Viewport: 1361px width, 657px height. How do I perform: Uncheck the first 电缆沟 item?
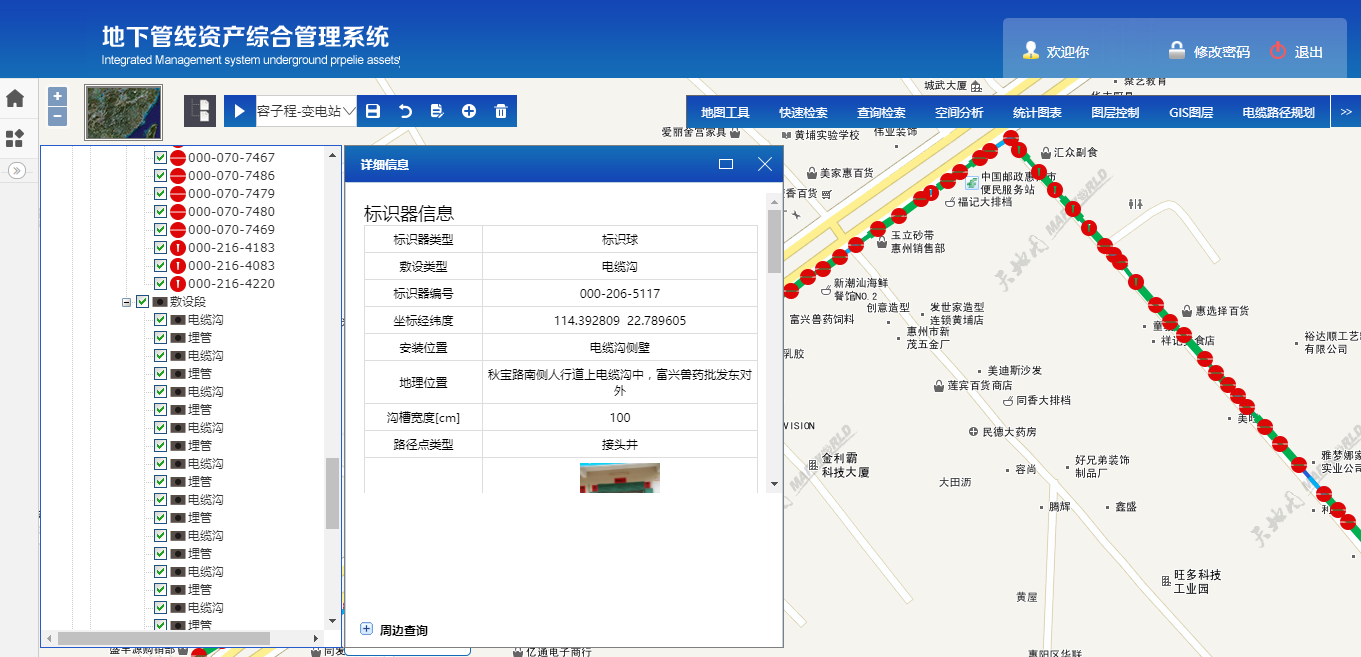160,319
